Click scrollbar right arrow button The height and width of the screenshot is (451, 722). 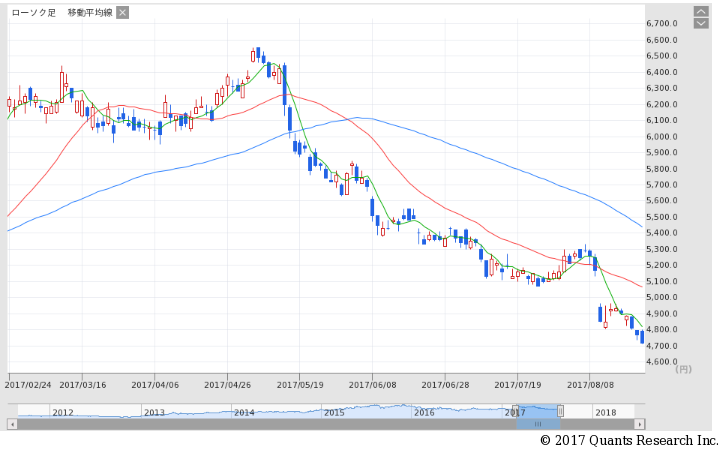[x=639, y=424]
